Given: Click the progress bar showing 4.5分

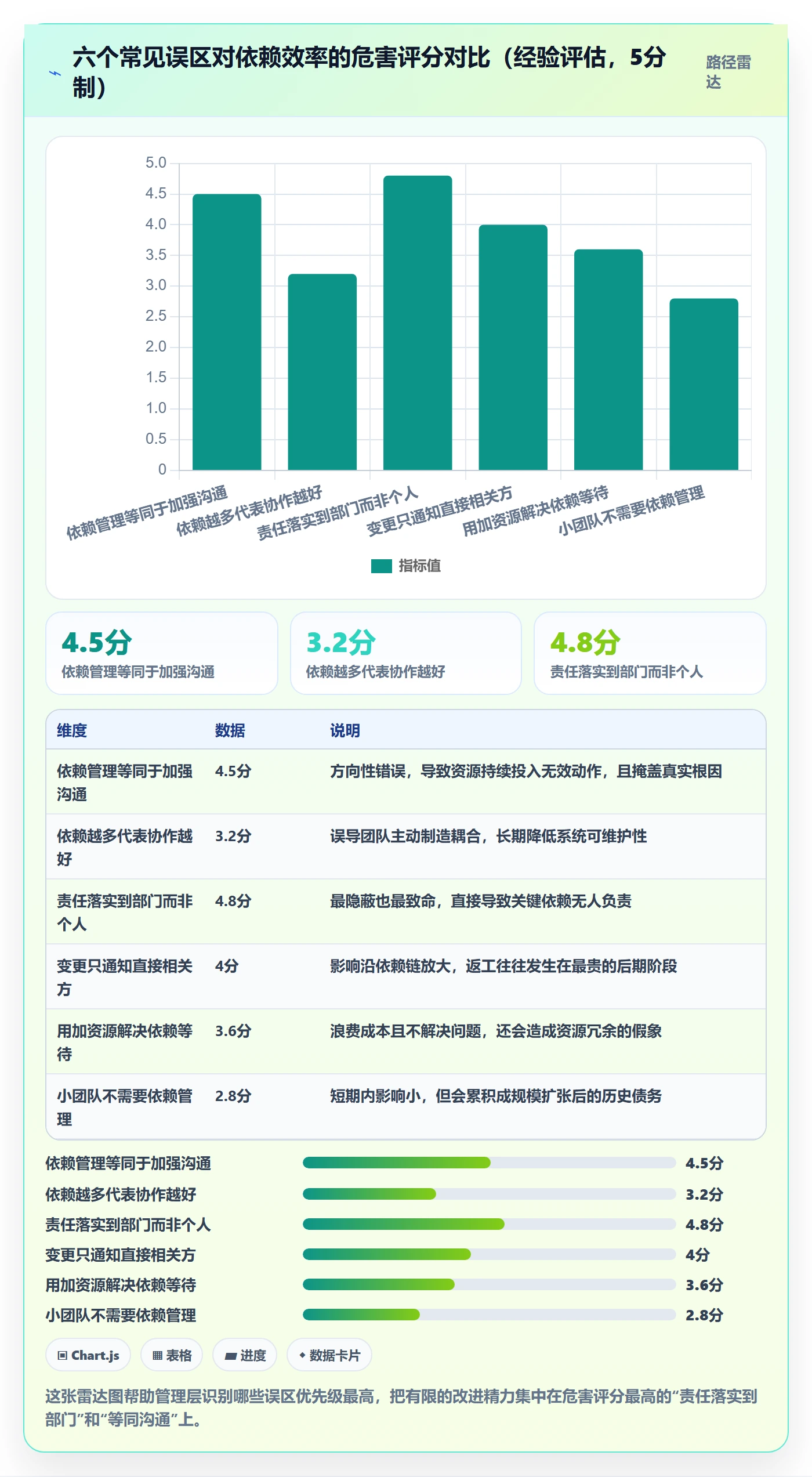Looking at the screenshot, I should 490,1163.
